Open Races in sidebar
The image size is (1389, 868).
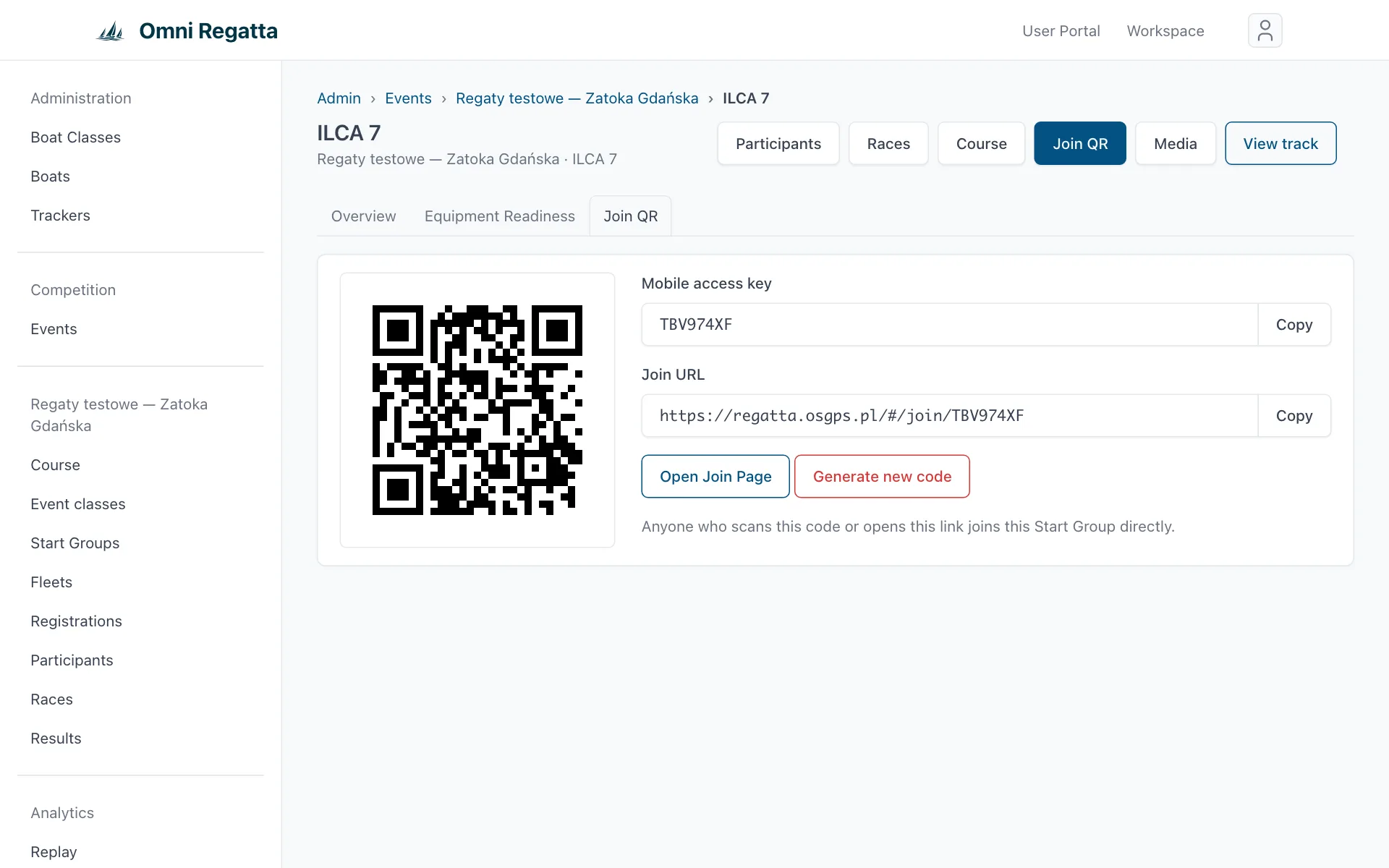click(x=51, y=699)
